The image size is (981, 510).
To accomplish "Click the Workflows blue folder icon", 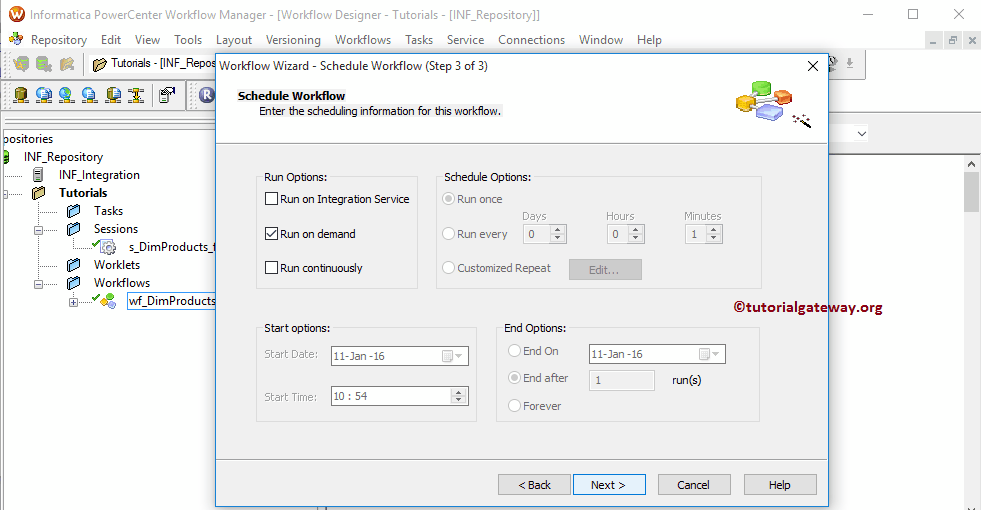I will click(74, 283).
